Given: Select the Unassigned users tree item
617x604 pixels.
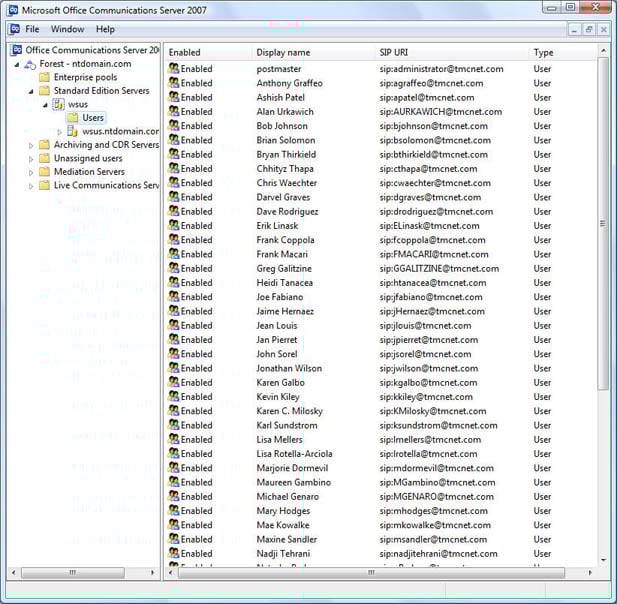Looking at the screenshot, I should point(88,158).
